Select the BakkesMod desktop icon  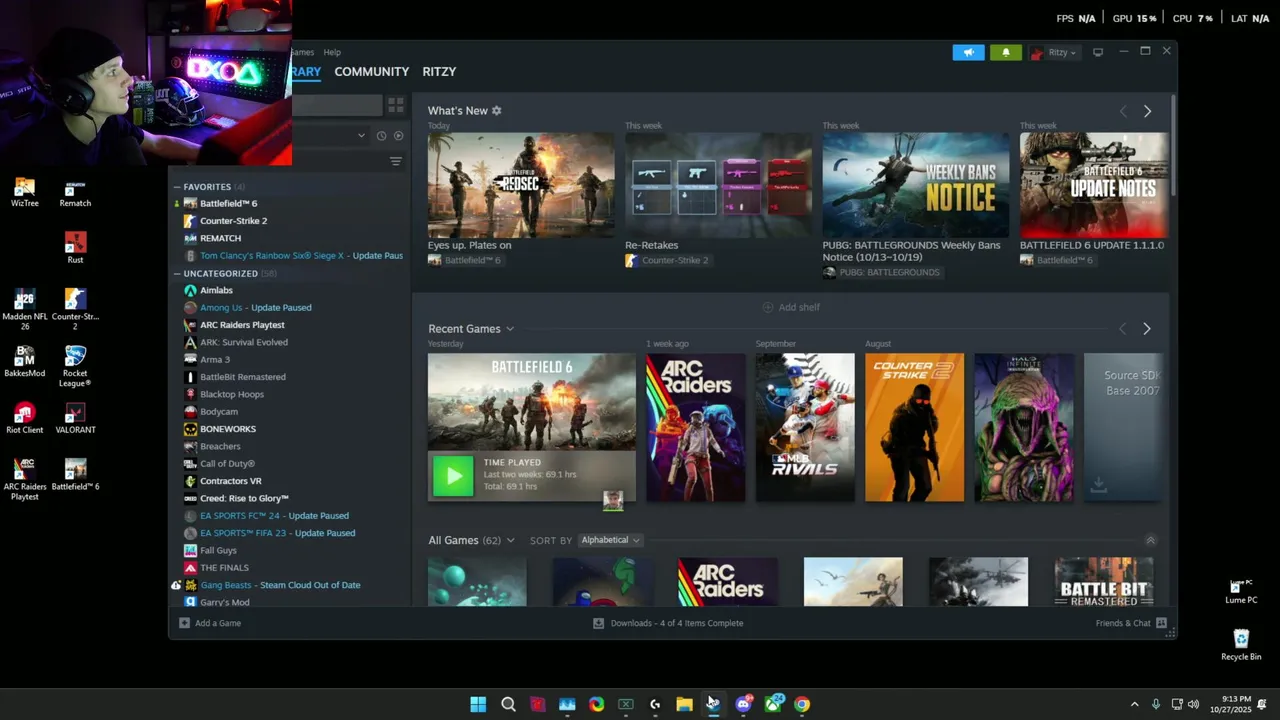coord(24,361)
